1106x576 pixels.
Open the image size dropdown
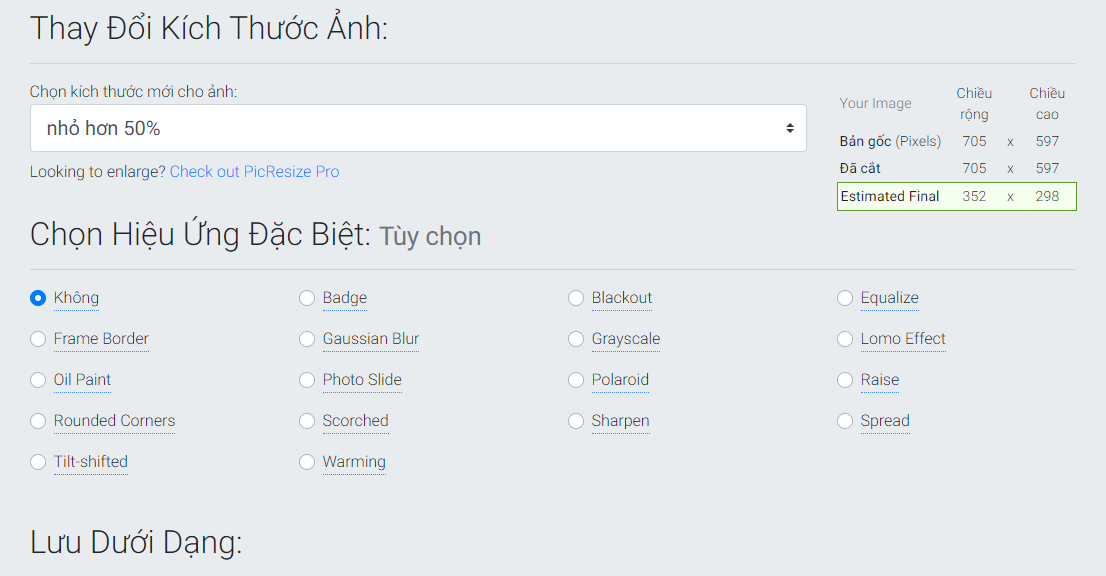pyautogui.click(x=418, y=128)
